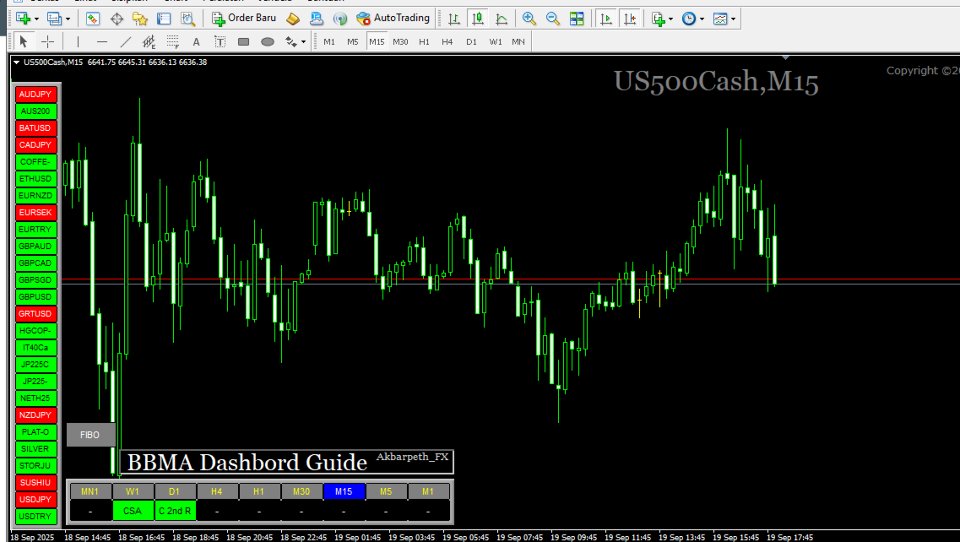Switch to M1 in timeframe toolbar
The height and width of the screenshot is (542, 960).
[x=329, y=42]
